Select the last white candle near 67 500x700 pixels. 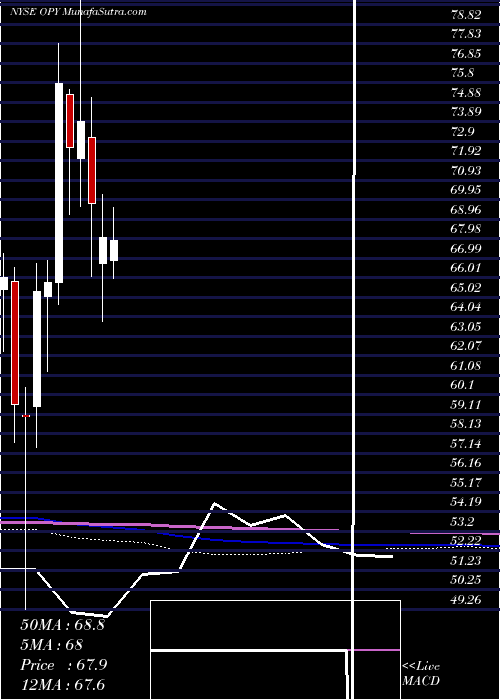(114, 250)
